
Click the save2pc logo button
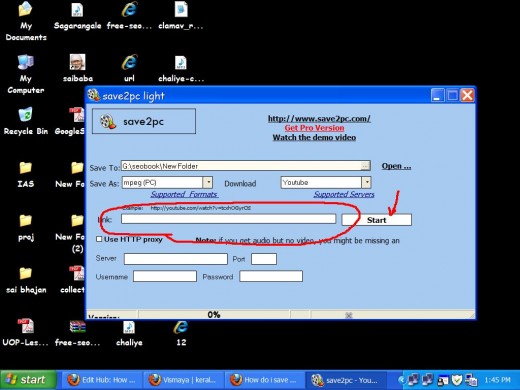tap(144, 121)
